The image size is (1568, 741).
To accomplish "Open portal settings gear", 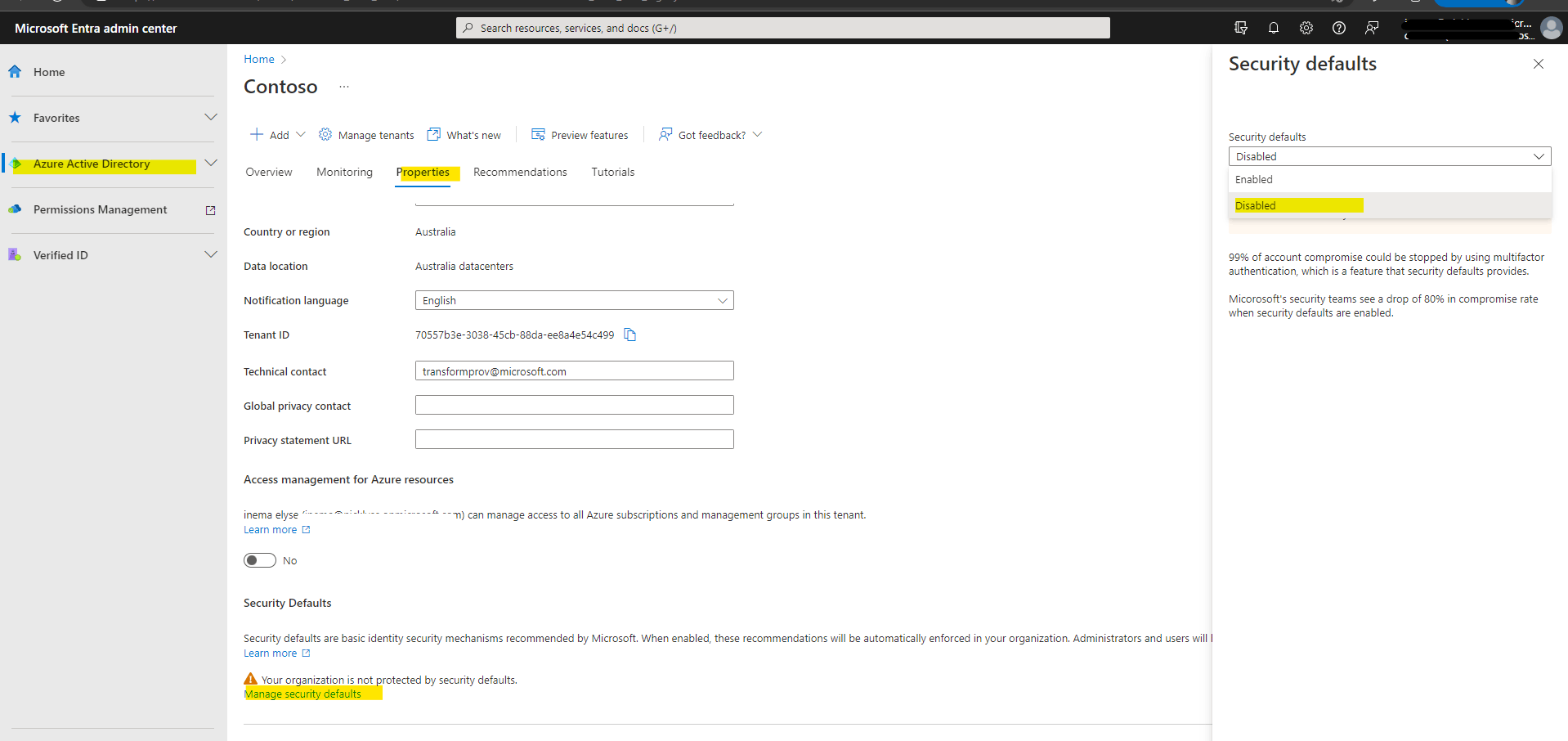I will point(1306,28).
